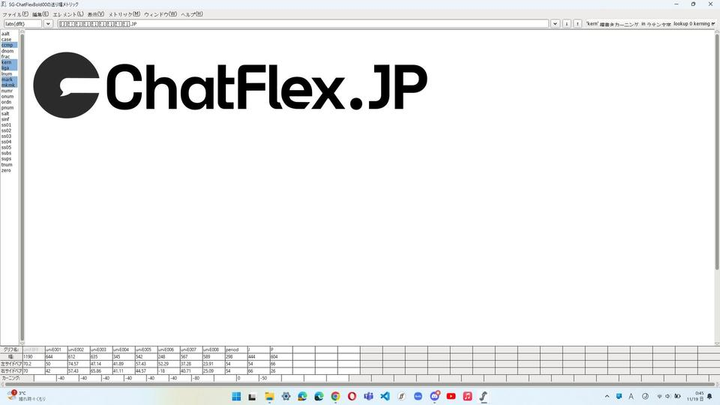Click the width cell showing 644
This screenshot has width=720, height=405.
56,357
